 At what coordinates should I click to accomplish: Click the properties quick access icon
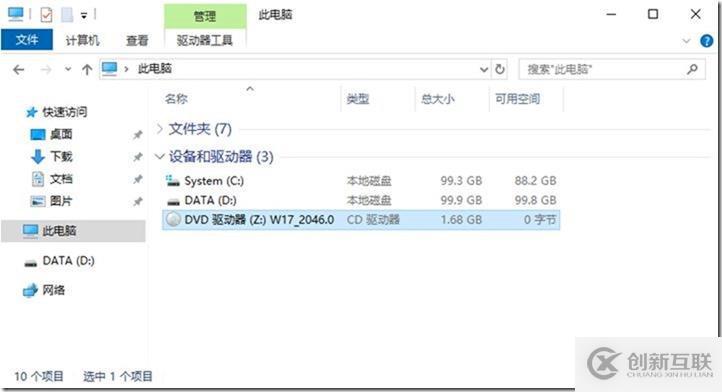(x=46, y=15)
